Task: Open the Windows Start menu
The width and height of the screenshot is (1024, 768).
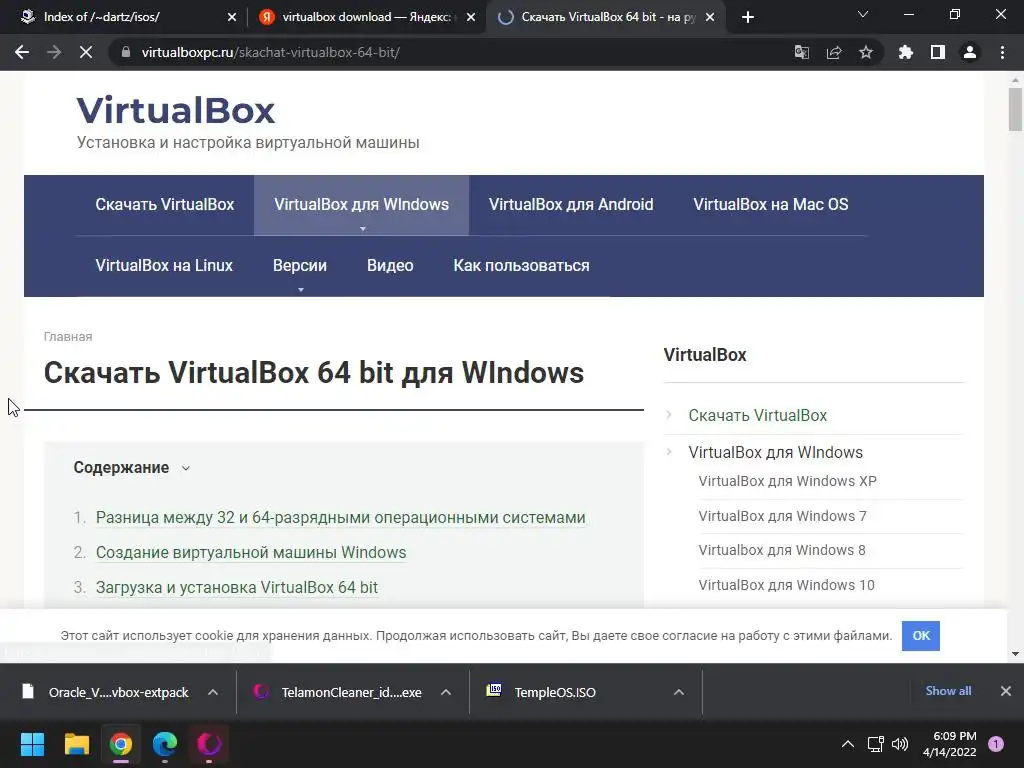Action: click(x=32, y=744)
